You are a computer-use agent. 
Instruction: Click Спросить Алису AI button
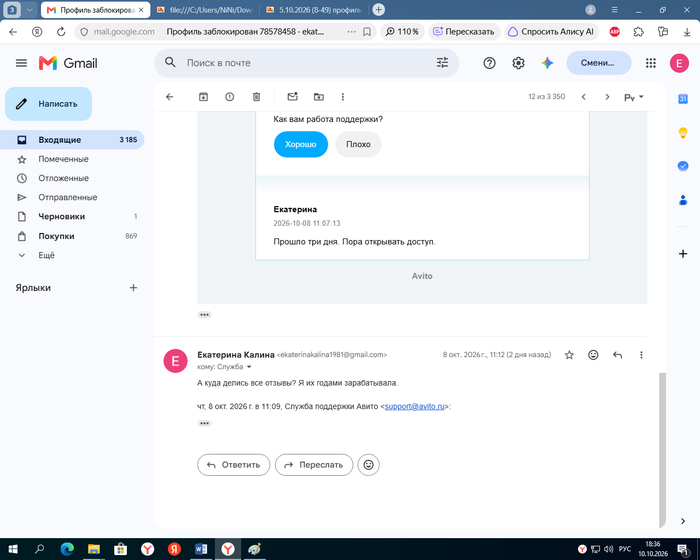[x=552, y=32]
